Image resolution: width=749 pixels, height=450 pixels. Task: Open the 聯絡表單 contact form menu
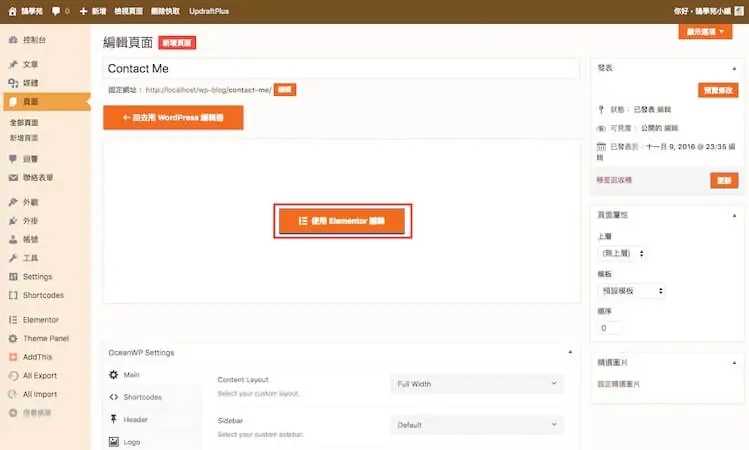pyautogui.click(x=32, y=177)
